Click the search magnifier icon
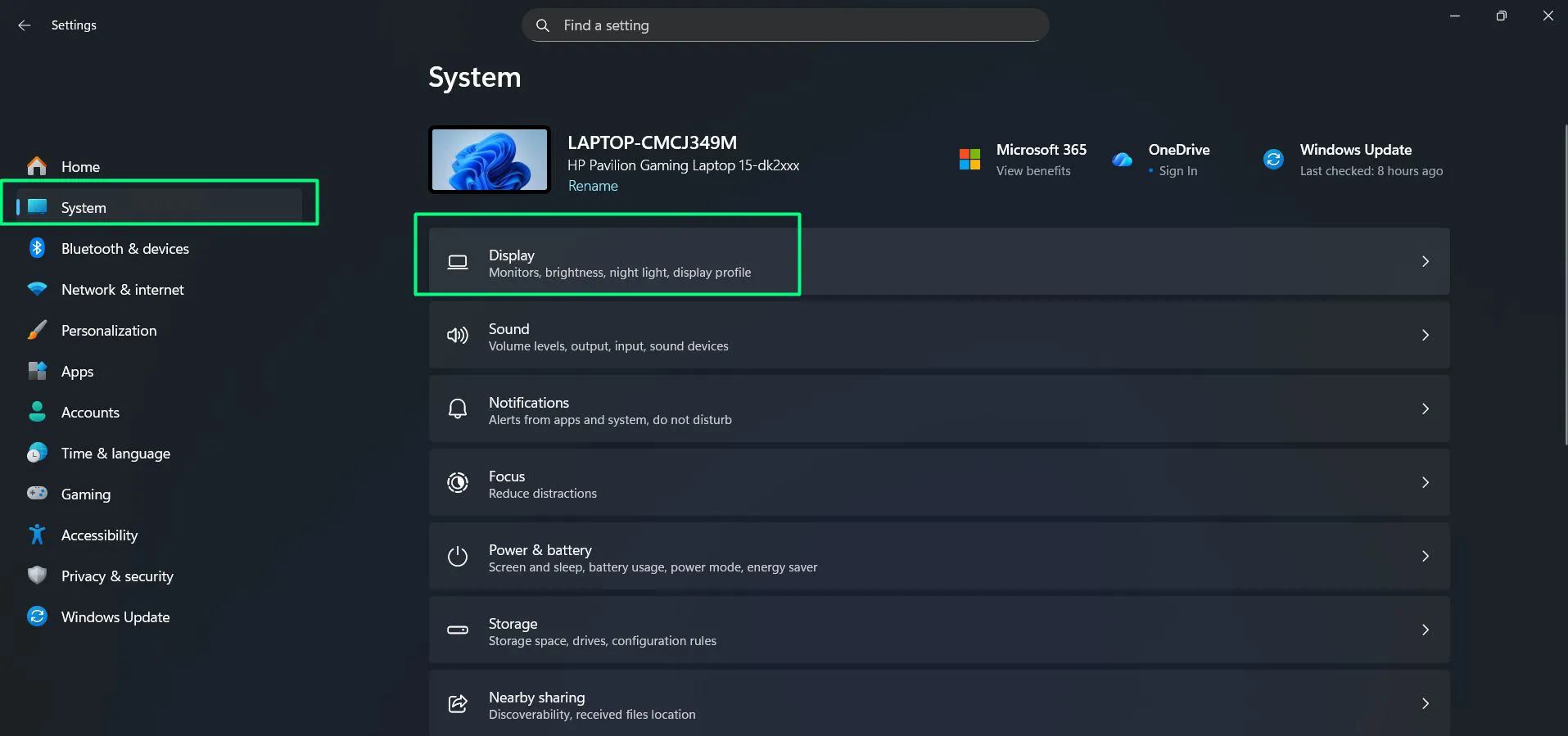The height and width of the screenshot is (736, 1568). pos(543,25)
